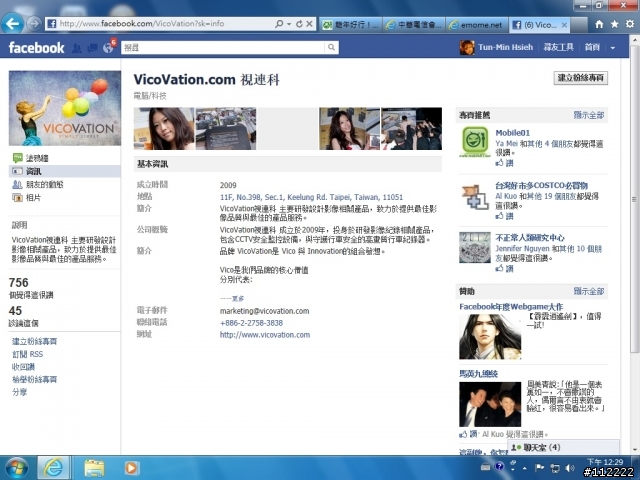Screen dimensions: 640x480
Task: Click the browser back arrow button
Action: click(12, 24)
